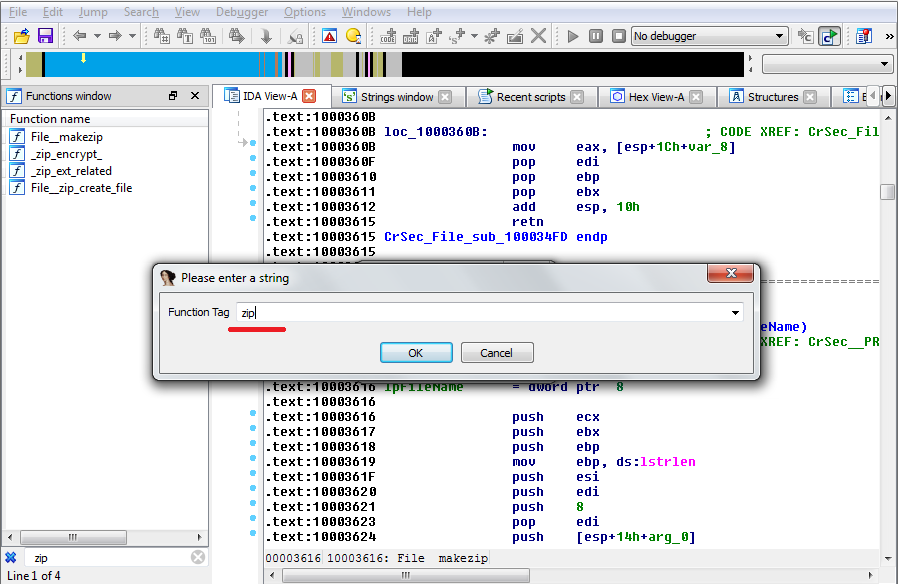Switch to the Strings window tab
Screen dimensions: 898x584
(397, 97)
